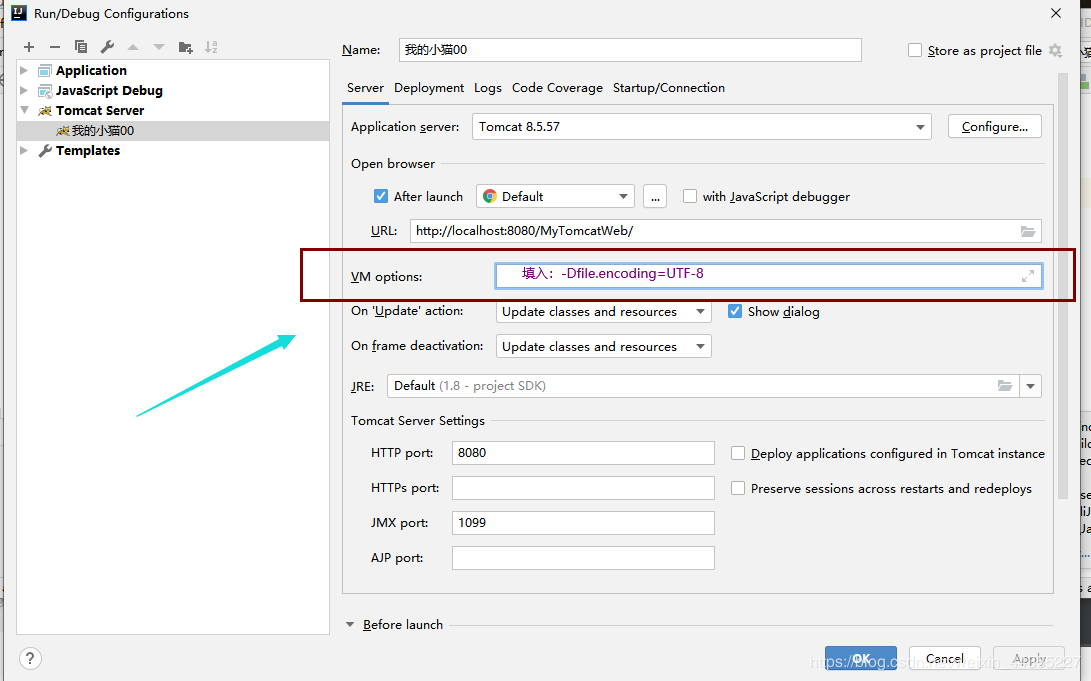
Task: Click the Configure... button
Action: pos(994,127)
